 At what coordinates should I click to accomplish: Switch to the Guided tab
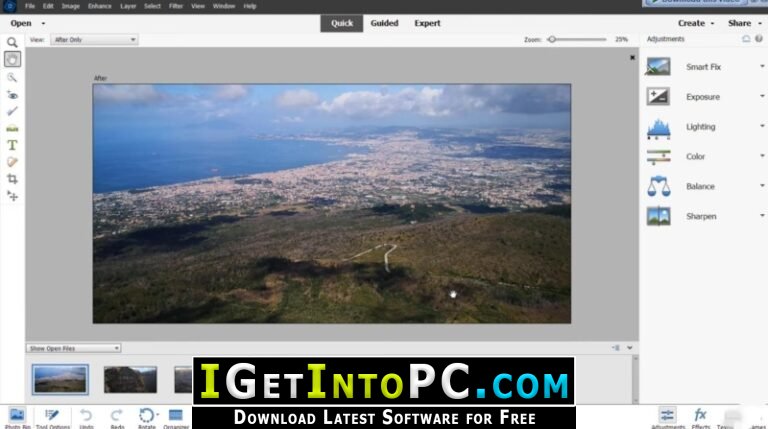coord(384,23)
